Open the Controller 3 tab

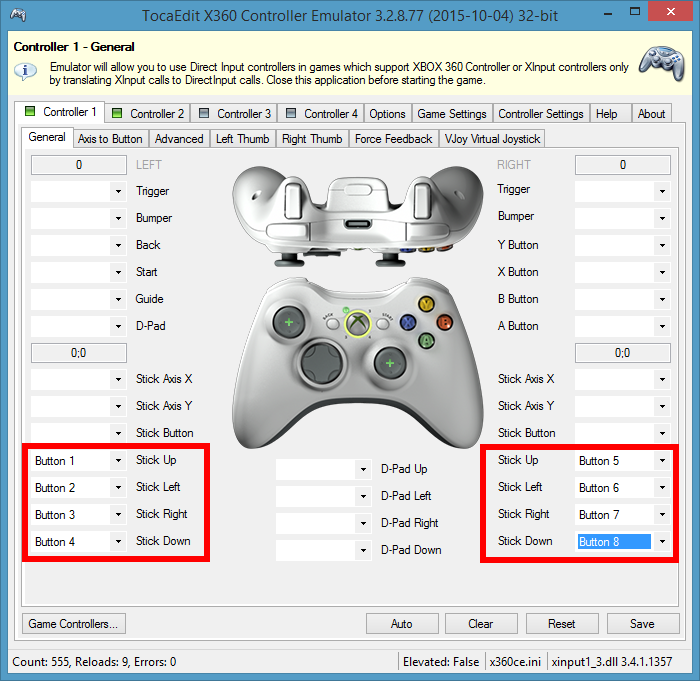234,113
